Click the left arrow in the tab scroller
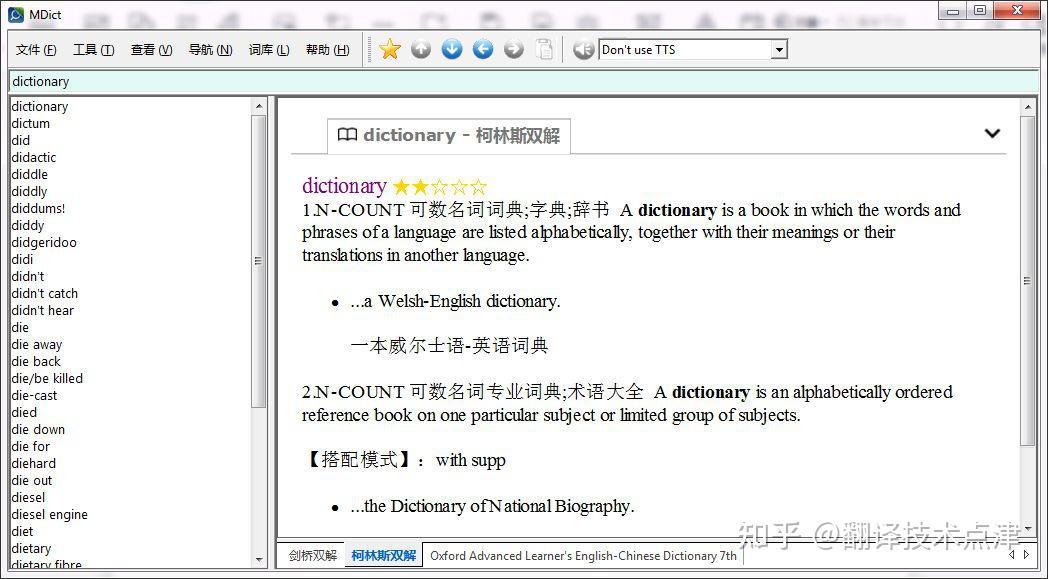Viewport: 1048px width, 579px height. (x=1012, y=555)
